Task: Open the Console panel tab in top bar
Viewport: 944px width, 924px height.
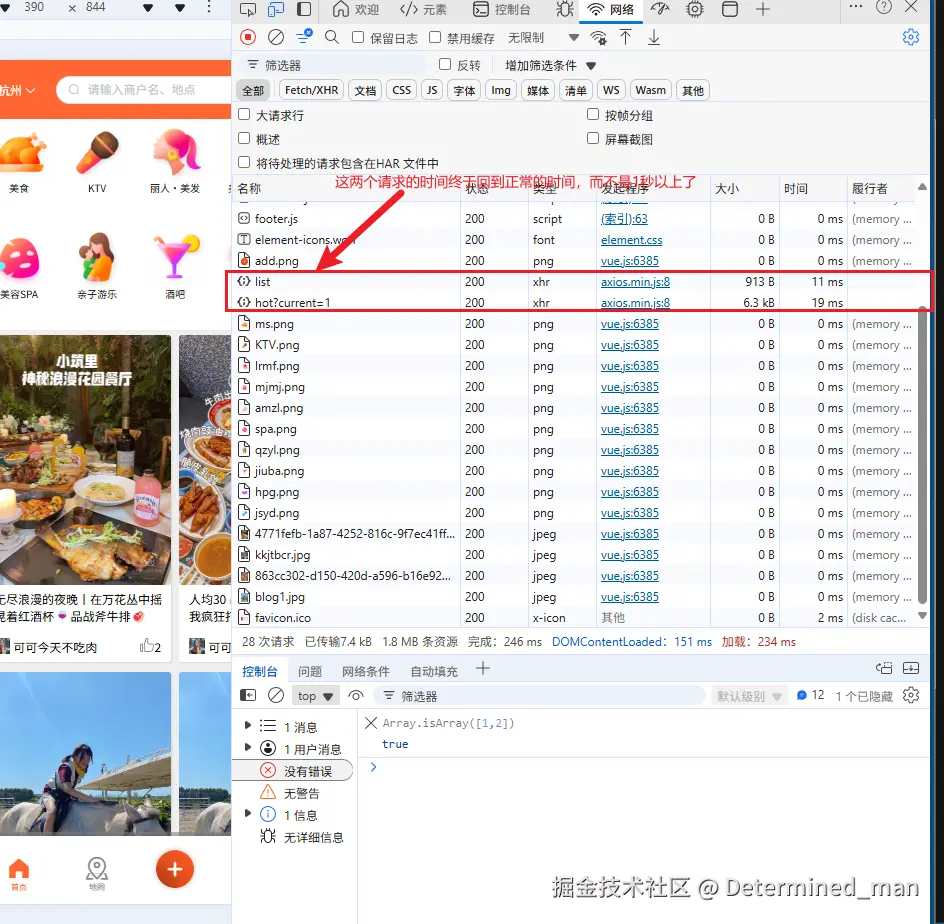Action: coord(502,10)
